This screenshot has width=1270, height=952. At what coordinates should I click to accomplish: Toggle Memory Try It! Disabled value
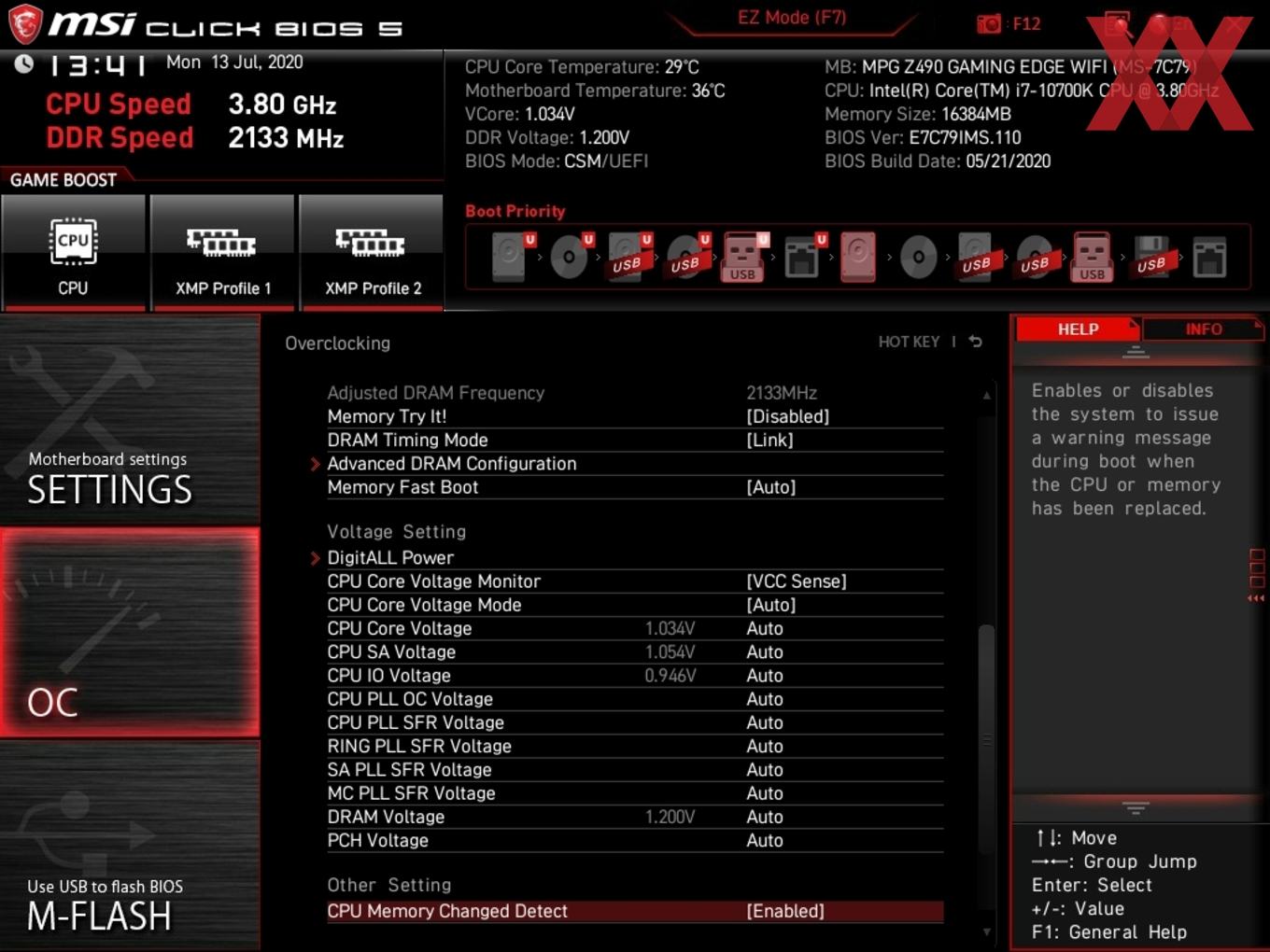coord(787,416)
